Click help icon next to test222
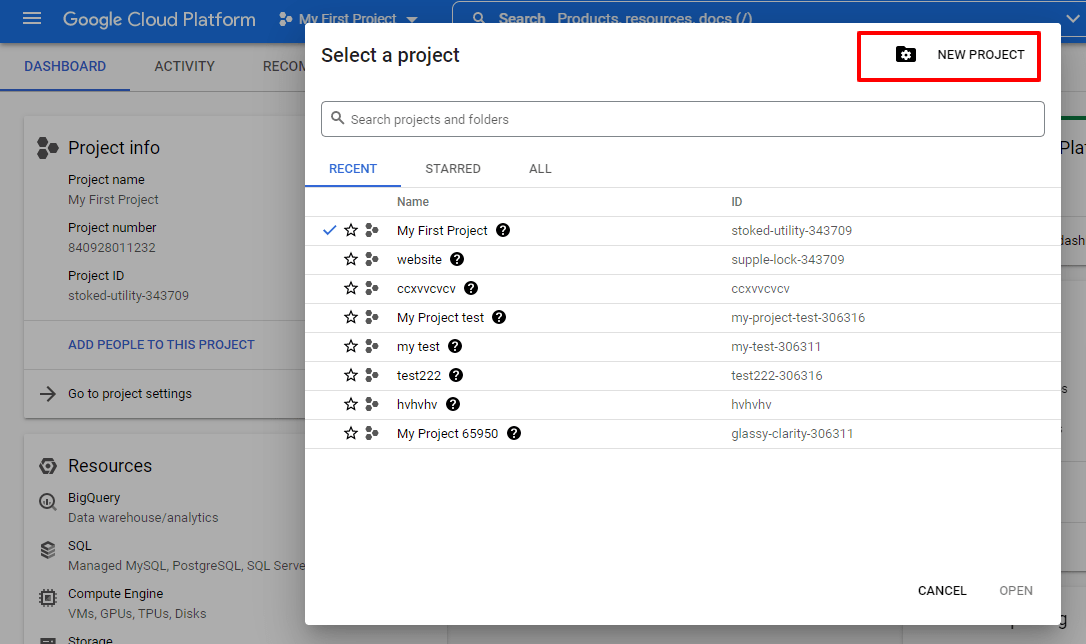Image resolution: width=1086 pixels, height=644 pixels. point(456,375)
